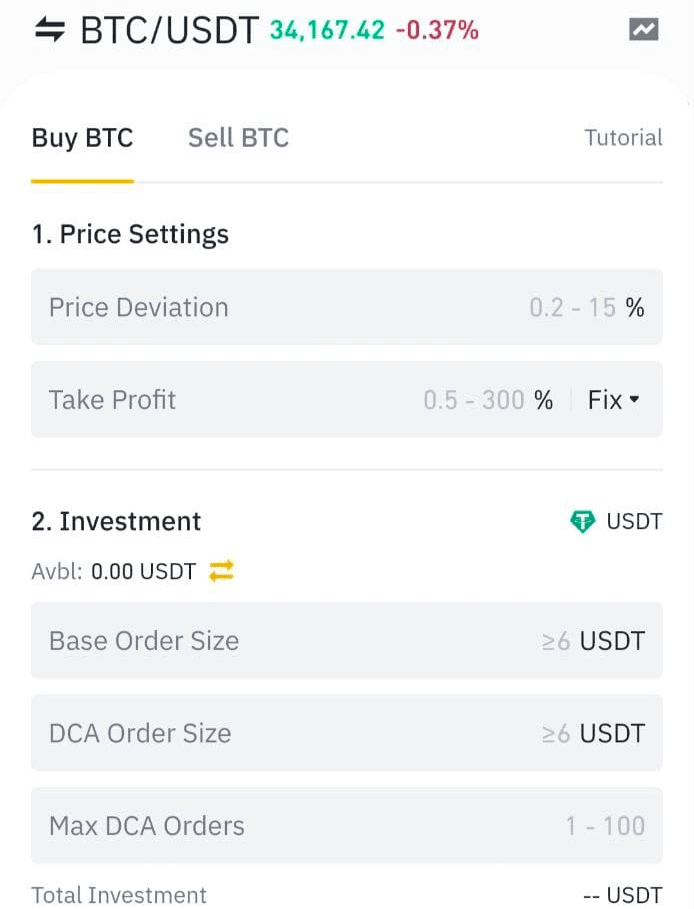694x909 pixels.
Task: Switch to the Sell BTC tab
Action: [x=237, y=138]
